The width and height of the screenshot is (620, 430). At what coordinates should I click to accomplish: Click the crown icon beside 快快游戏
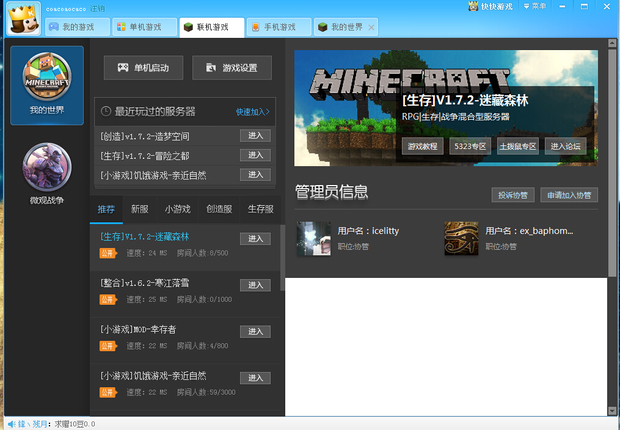click(x=473, y=6)
